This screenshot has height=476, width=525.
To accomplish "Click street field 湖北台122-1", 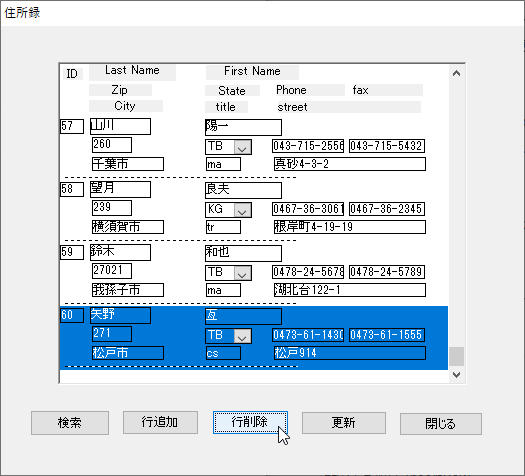I will pos(350,290).
